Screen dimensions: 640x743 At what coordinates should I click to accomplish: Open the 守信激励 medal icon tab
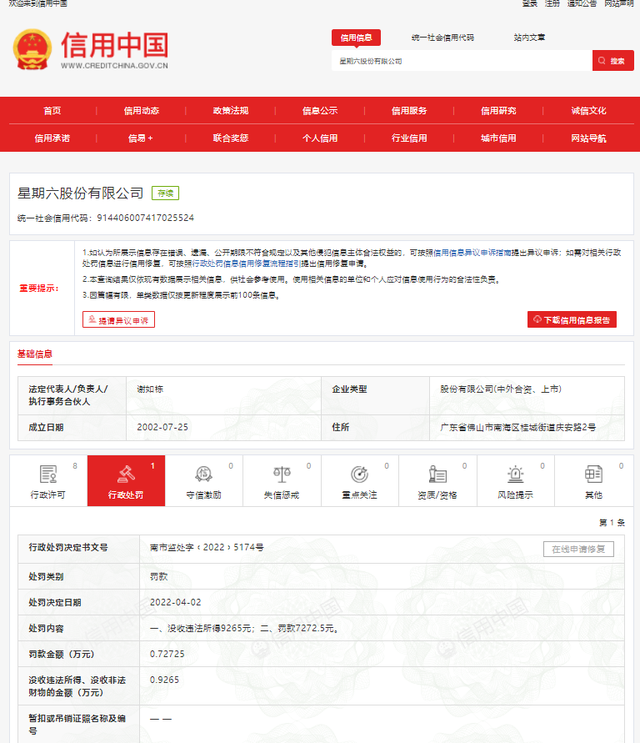pos(204,481)
